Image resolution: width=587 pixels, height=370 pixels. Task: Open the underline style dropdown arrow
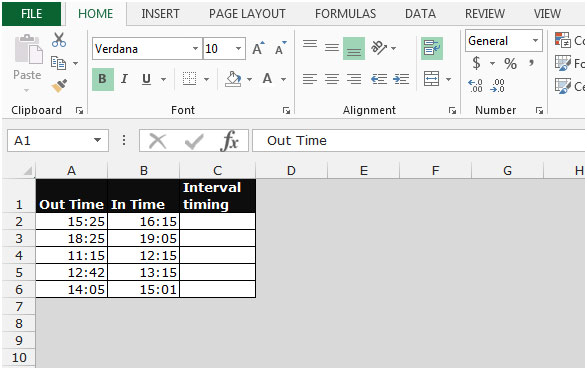pos(164,79)
